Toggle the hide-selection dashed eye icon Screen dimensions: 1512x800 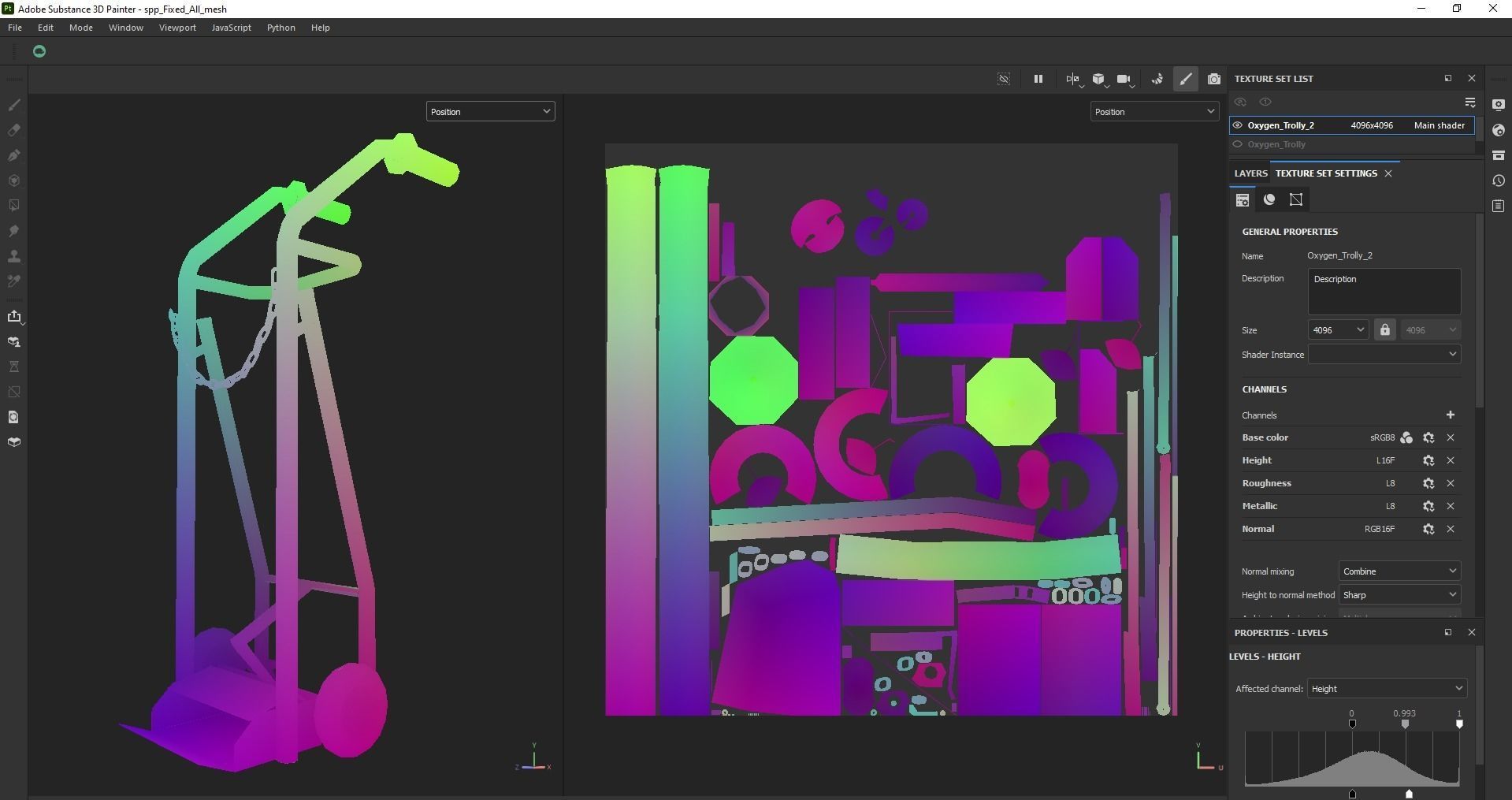1004,79
